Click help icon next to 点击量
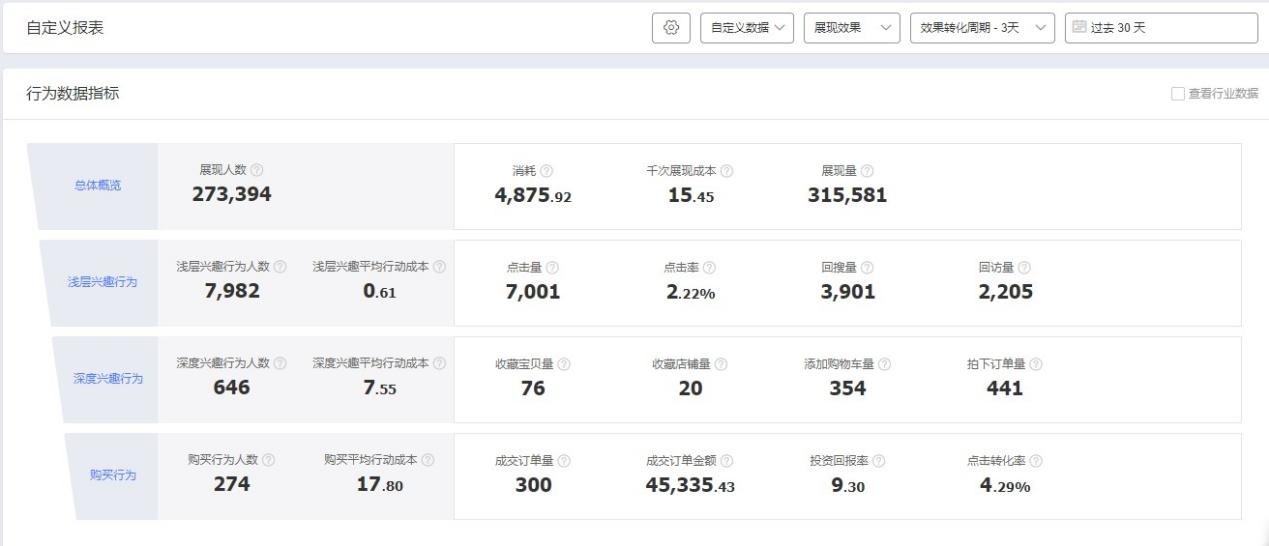 [x=552, y=268]
